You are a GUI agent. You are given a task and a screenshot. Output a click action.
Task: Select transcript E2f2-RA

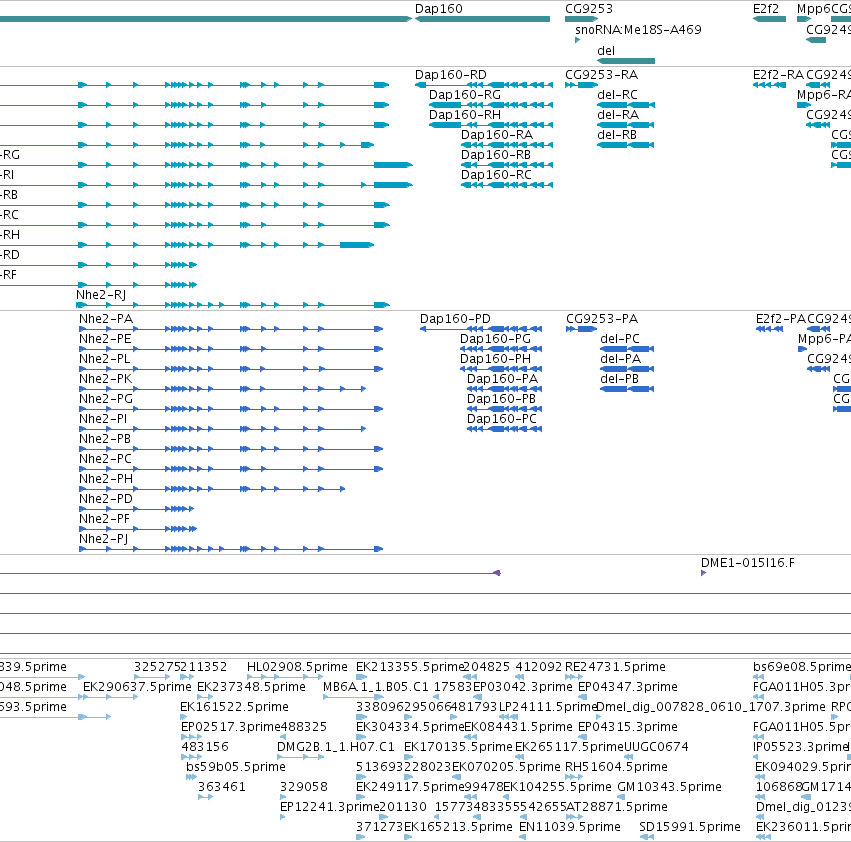778,74
